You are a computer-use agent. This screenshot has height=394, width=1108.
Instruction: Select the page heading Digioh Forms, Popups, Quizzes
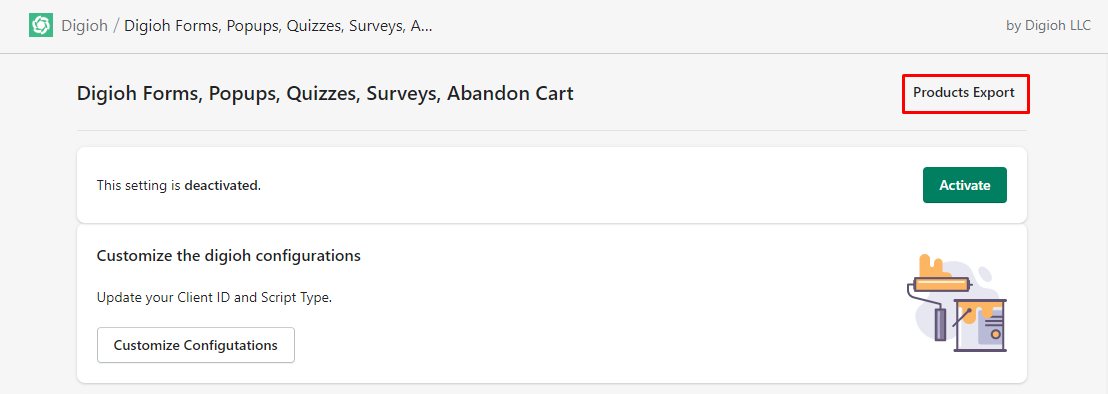click(x=325, y=93)
